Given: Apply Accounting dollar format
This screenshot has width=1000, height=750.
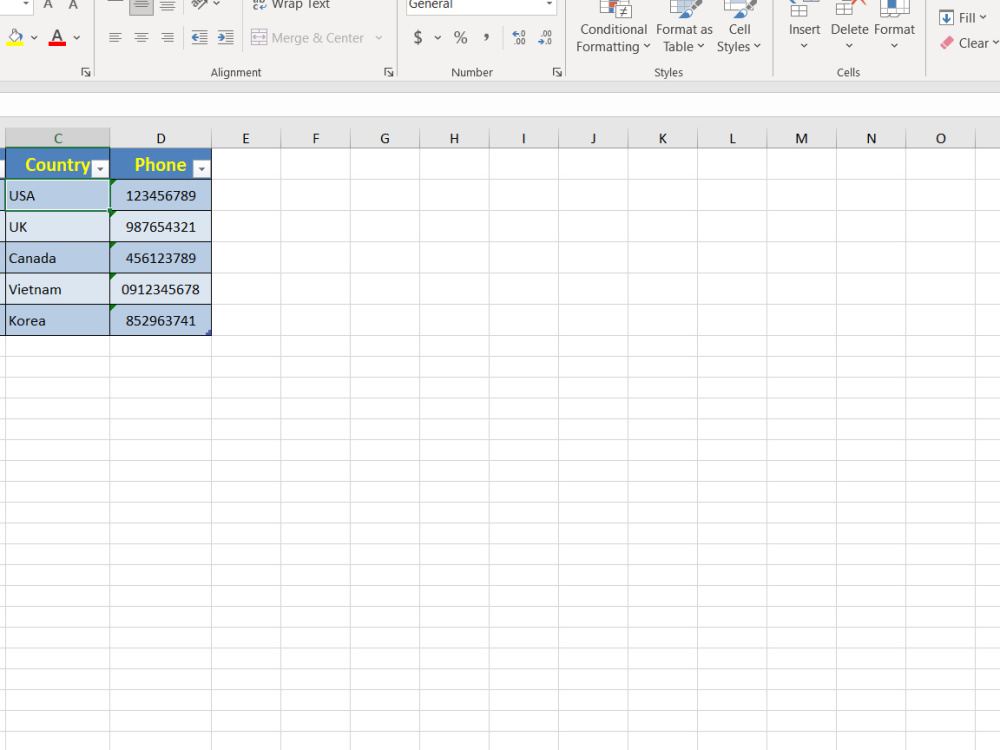Looking at the screenshot, I should (418, 38).
